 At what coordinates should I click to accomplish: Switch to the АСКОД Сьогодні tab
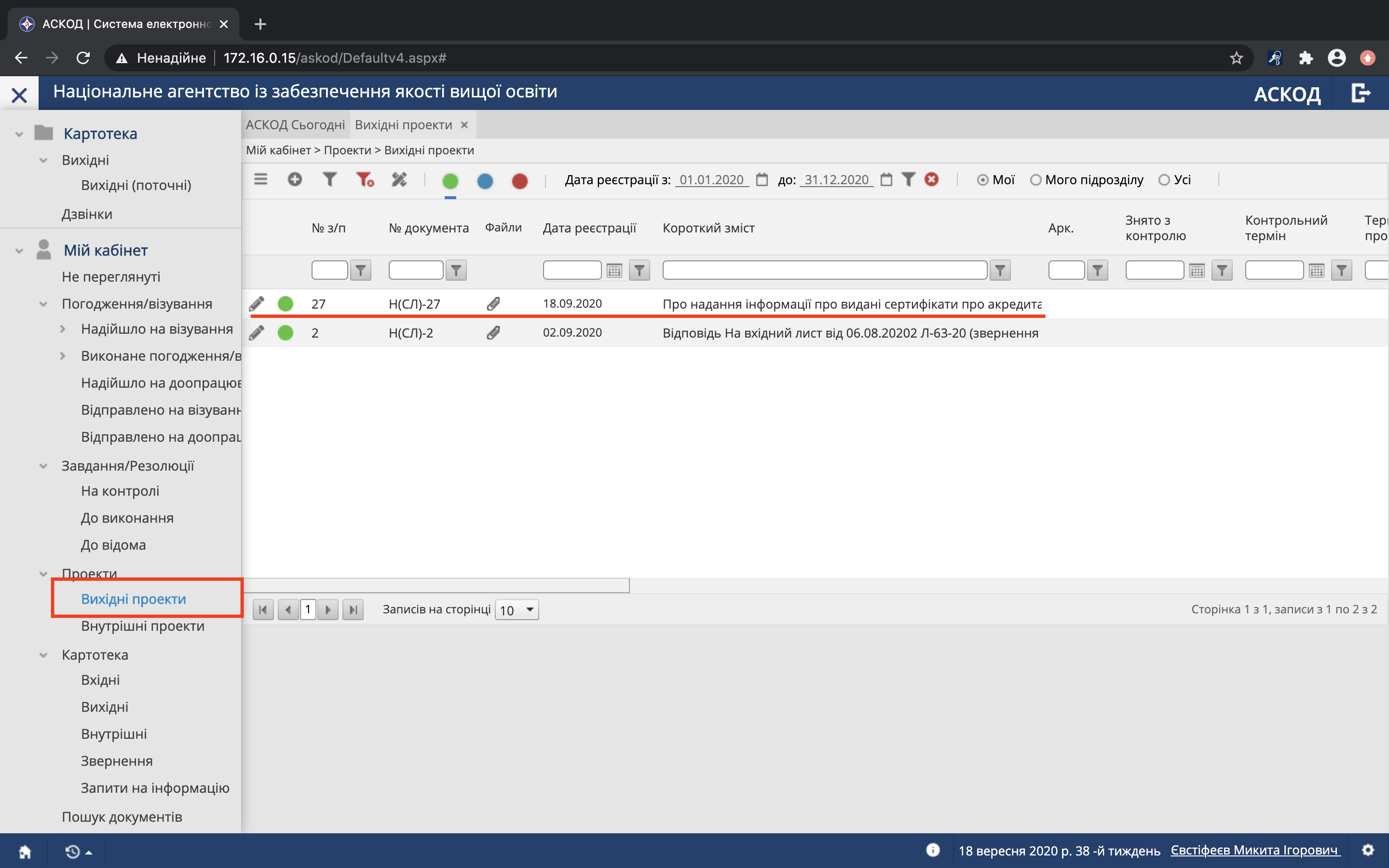click(295, 125)
